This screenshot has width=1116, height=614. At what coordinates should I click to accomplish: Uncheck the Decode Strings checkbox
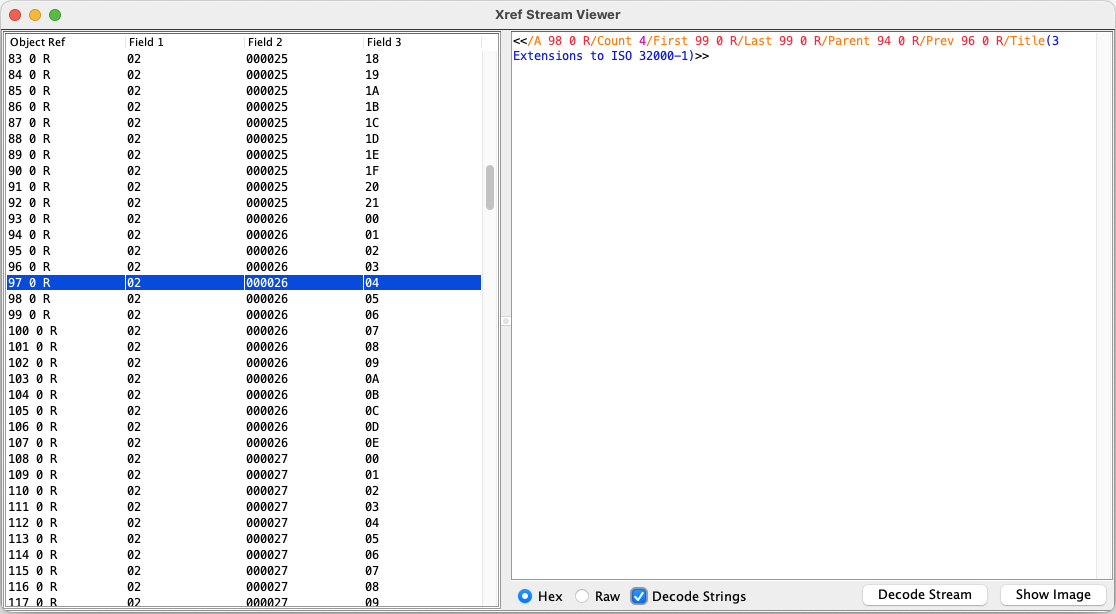(x=639, y=596)
